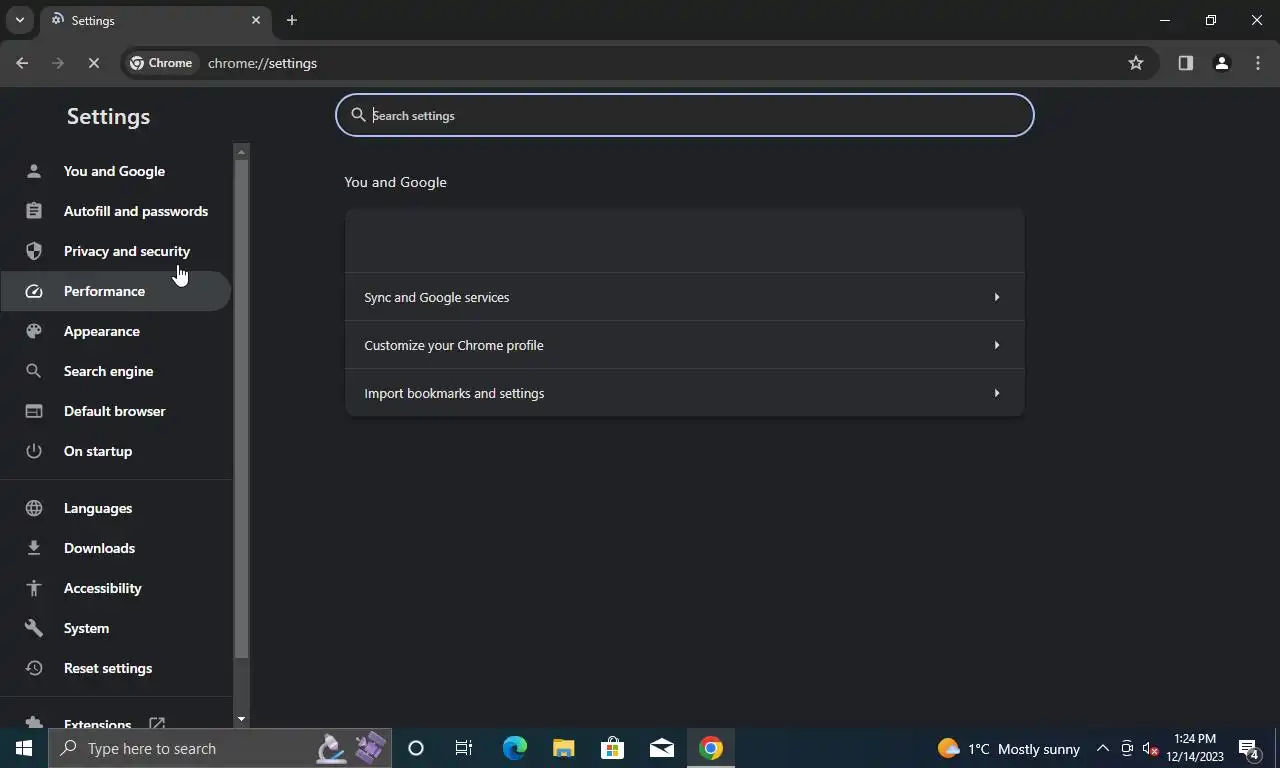Click the Reset settings history icon
1280x768 pixels.
[34, 668]
